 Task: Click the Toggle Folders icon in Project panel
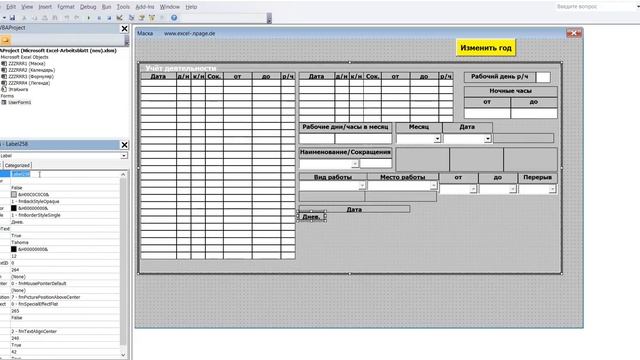(x=5, y=40)
